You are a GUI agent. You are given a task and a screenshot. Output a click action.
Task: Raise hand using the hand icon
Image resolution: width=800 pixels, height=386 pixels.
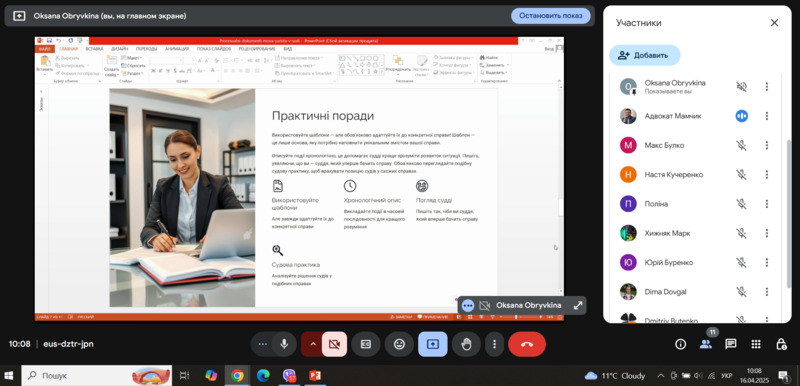[466, 344]
